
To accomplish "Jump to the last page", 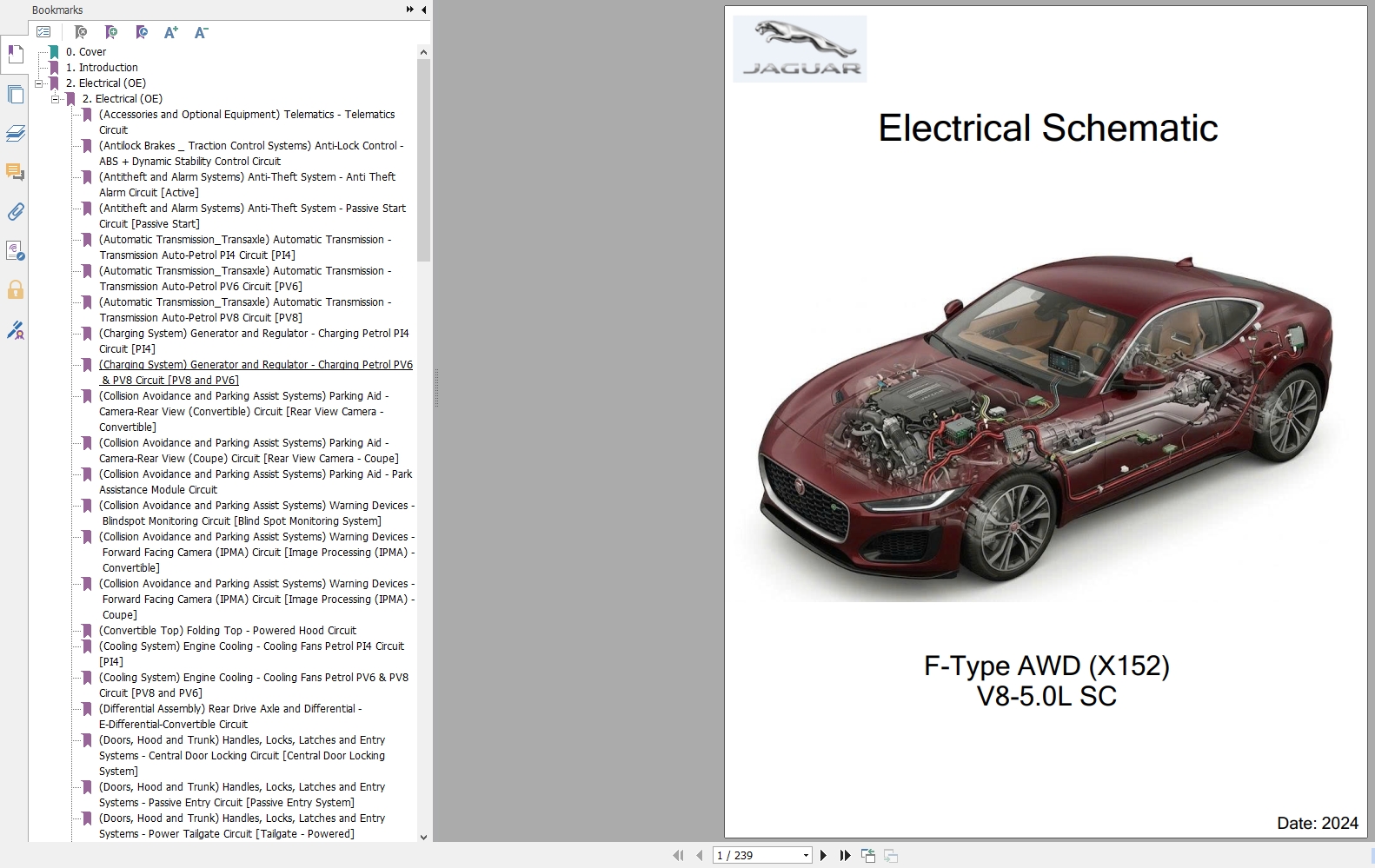I will (x=845, y=856).
